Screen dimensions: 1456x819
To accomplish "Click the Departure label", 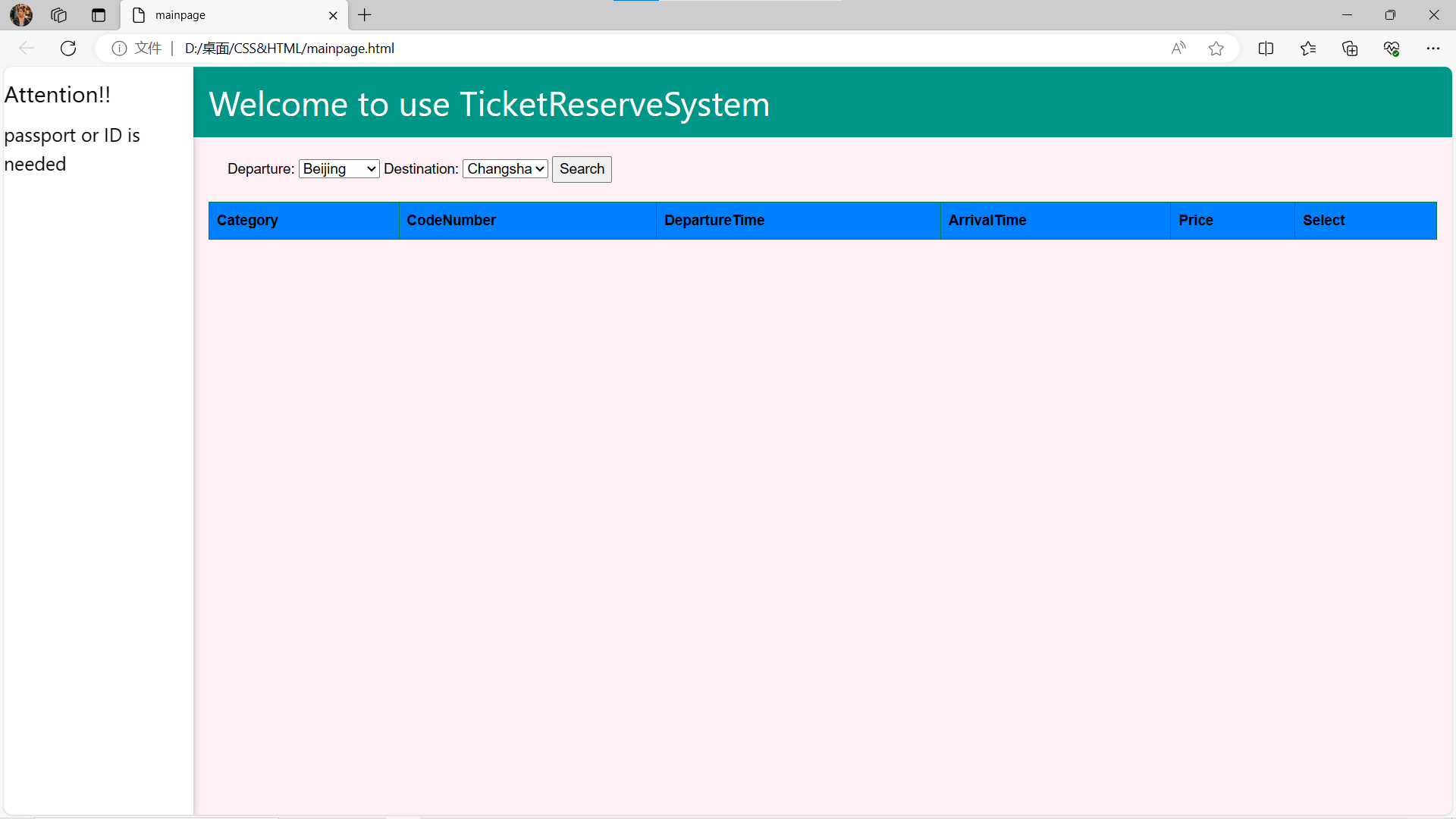I will point(261,168).
